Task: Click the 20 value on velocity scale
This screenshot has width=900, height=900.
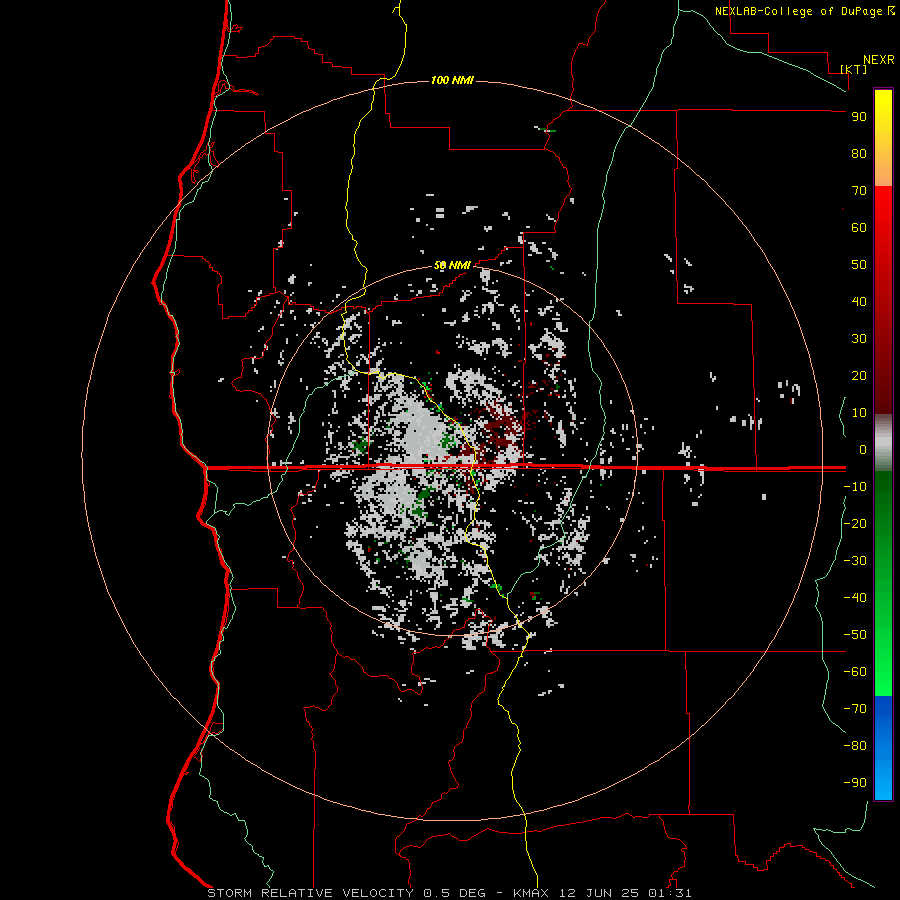Action: (x=859, y=376)
